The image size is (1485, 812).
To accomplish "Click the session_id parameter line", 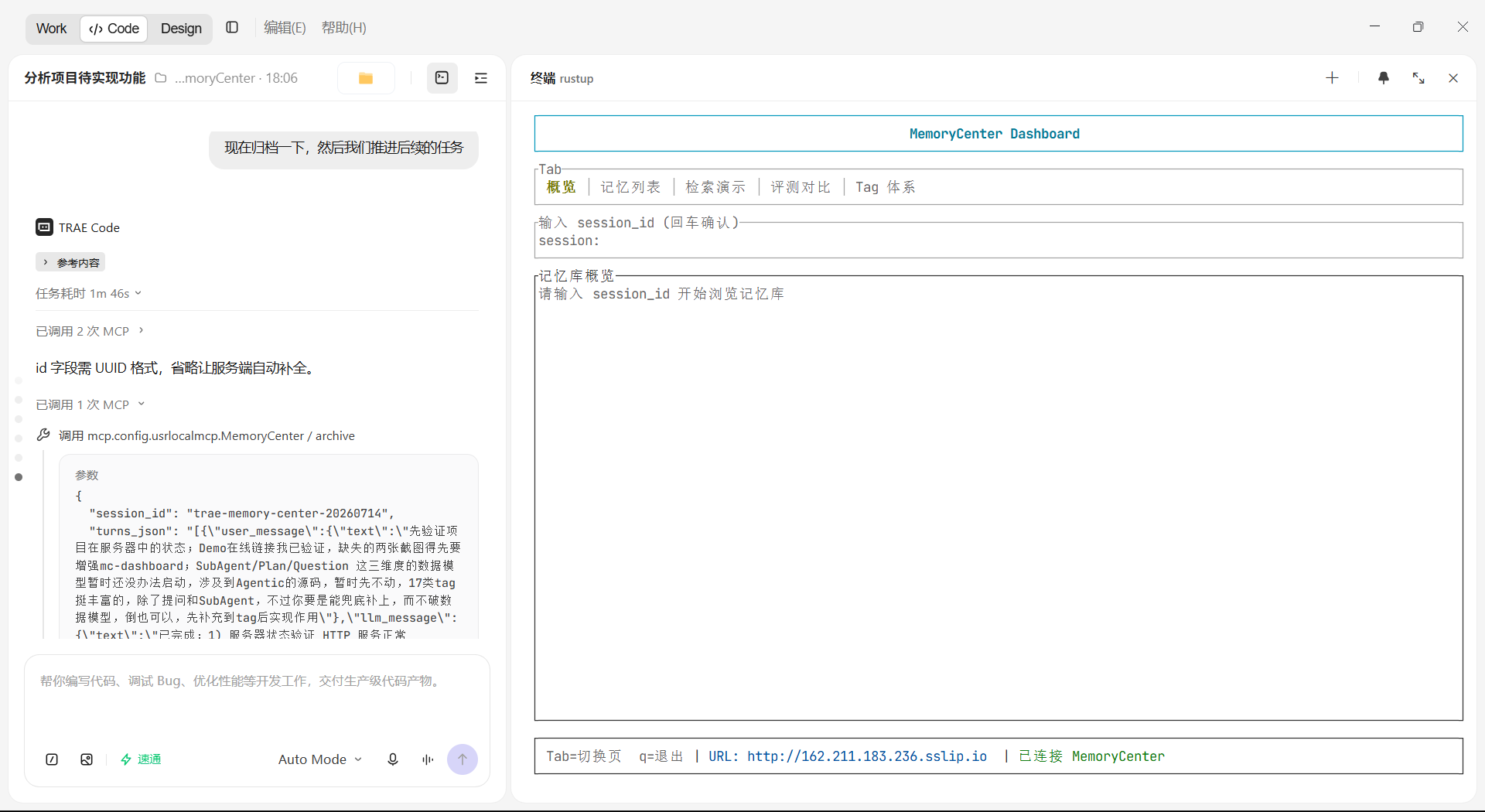I will coord(242,513).
